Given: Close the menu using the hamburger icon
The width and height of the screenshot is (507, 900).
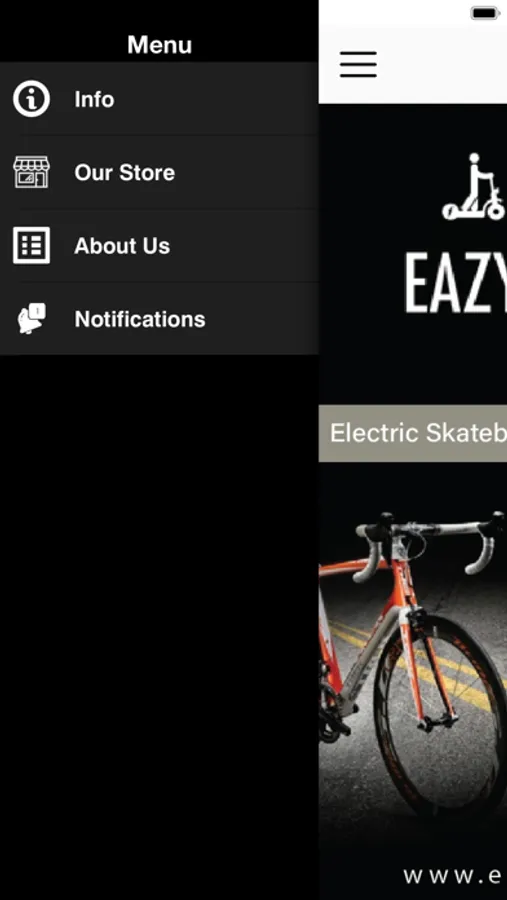Looking at the screenshot, I should pos(358,64).
